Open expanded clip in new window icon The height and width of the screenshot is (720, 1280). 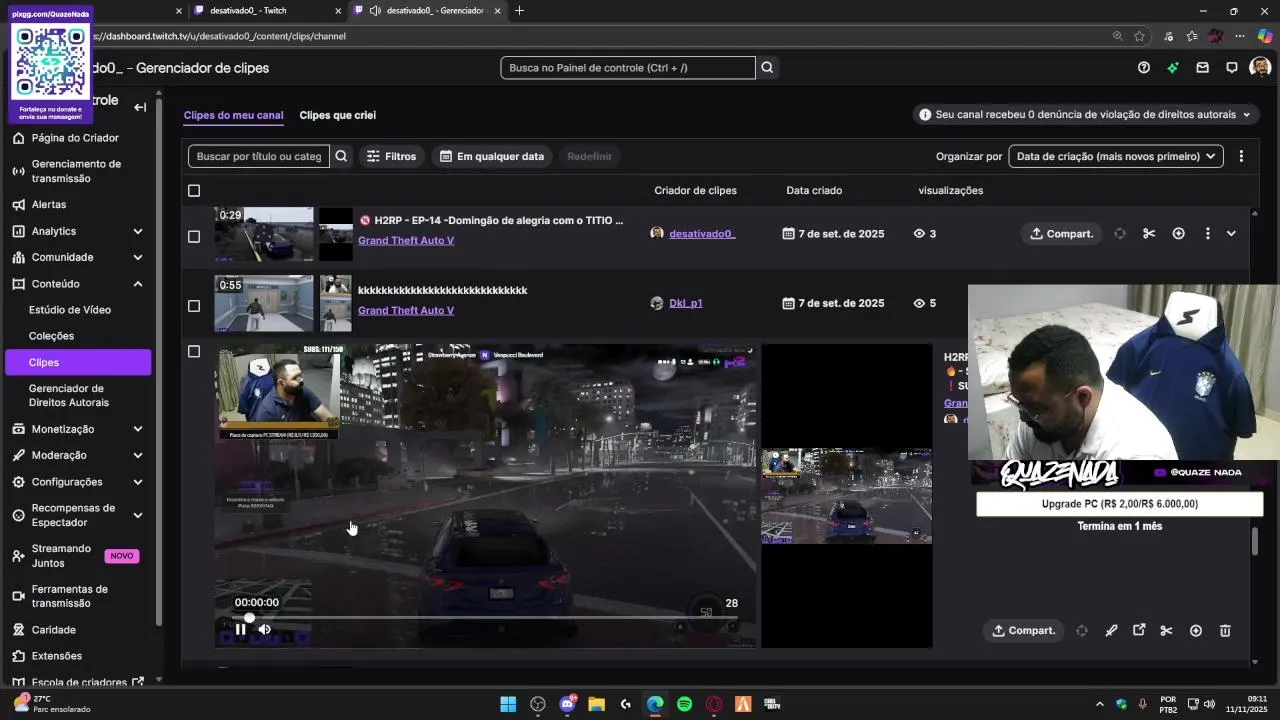(x=1139, y=631)
